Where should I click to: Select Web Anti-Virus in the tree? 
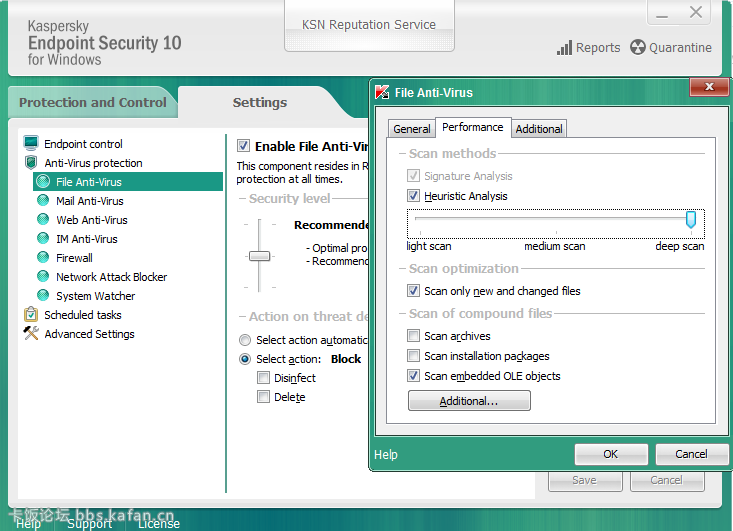click(x=92, y=220)
